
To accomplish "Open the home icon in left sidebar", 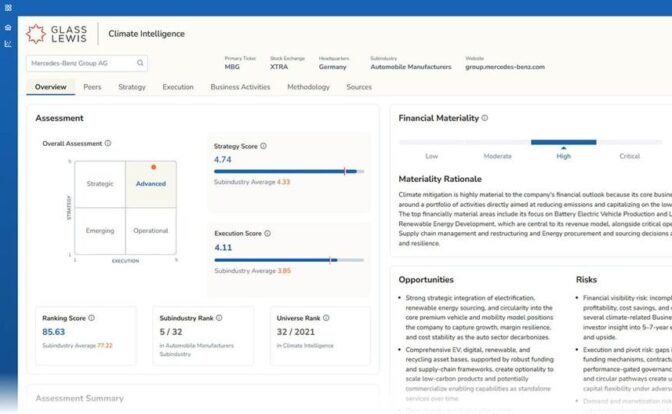I will point(8,29).
